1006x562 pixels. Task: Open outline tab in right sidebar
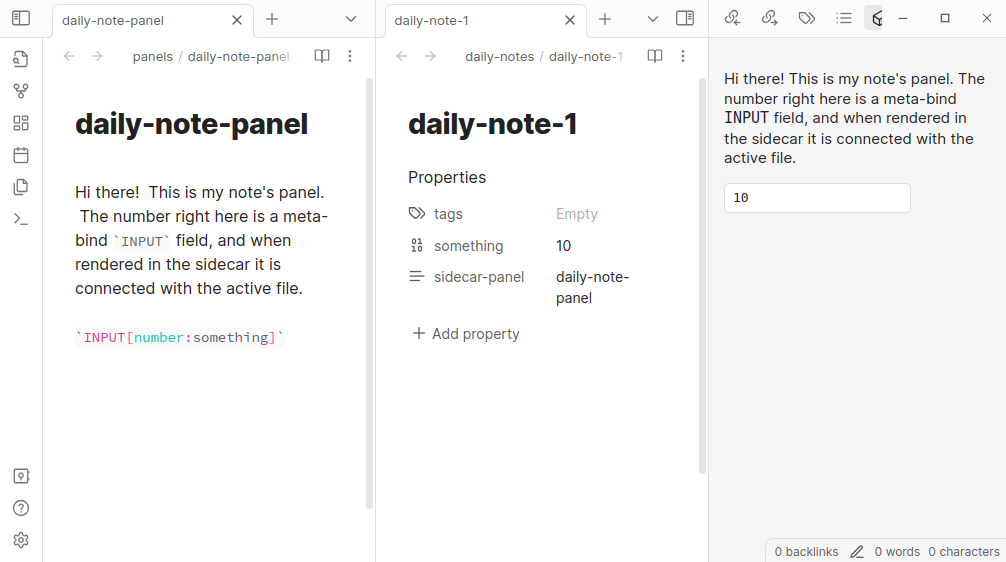click(x=844, y=18)
